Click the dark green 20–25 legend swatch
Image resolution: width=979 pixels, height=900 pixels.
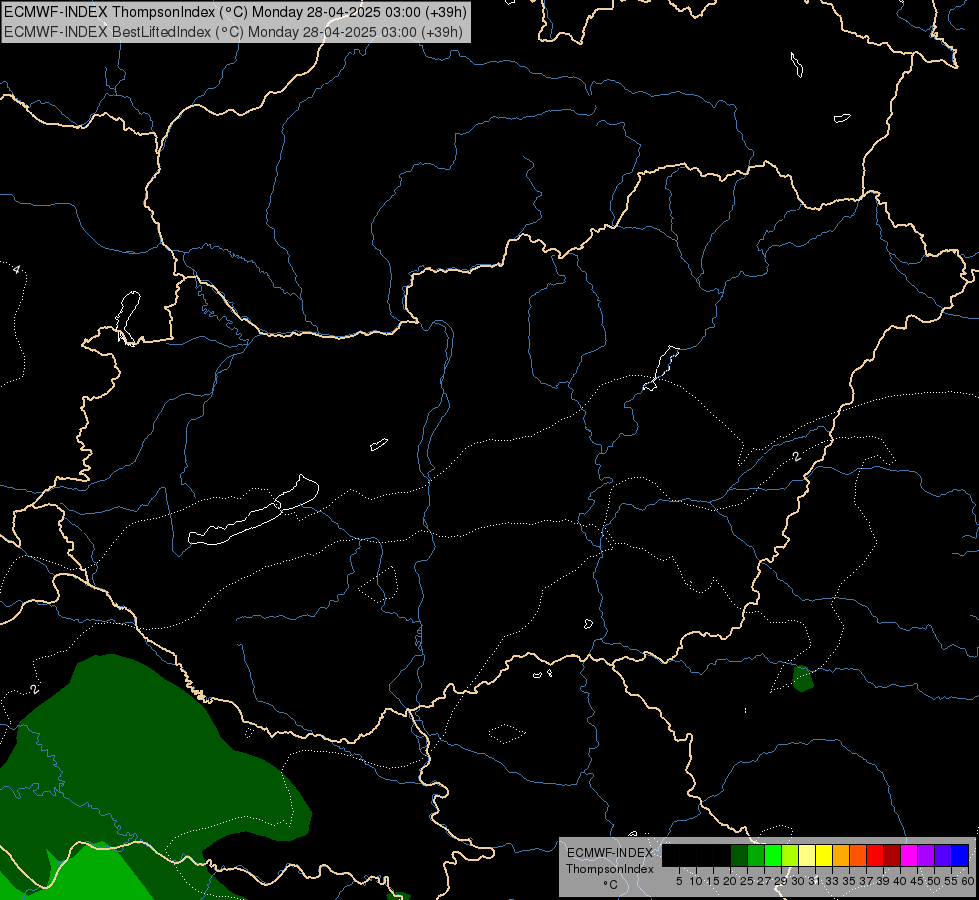pos(739,855)
